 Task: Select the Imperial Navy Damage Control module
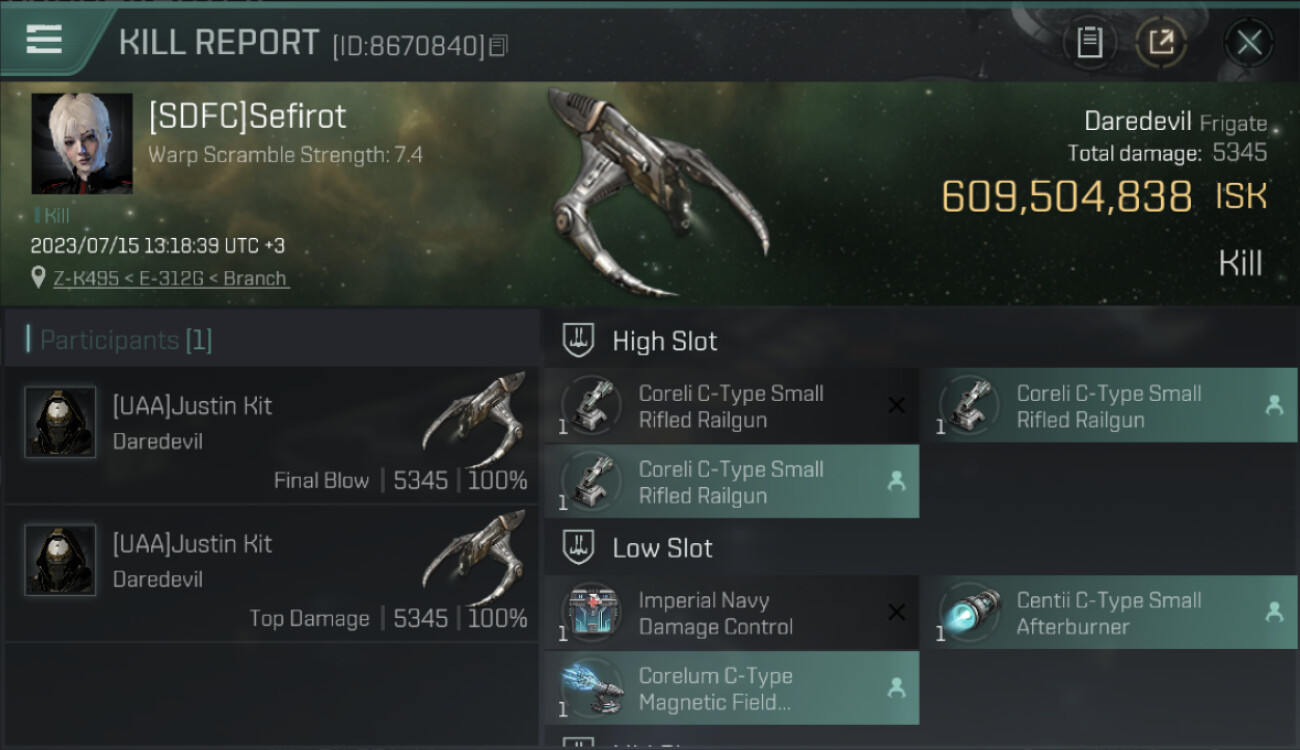pyautogui.click(x=731, y=614)
